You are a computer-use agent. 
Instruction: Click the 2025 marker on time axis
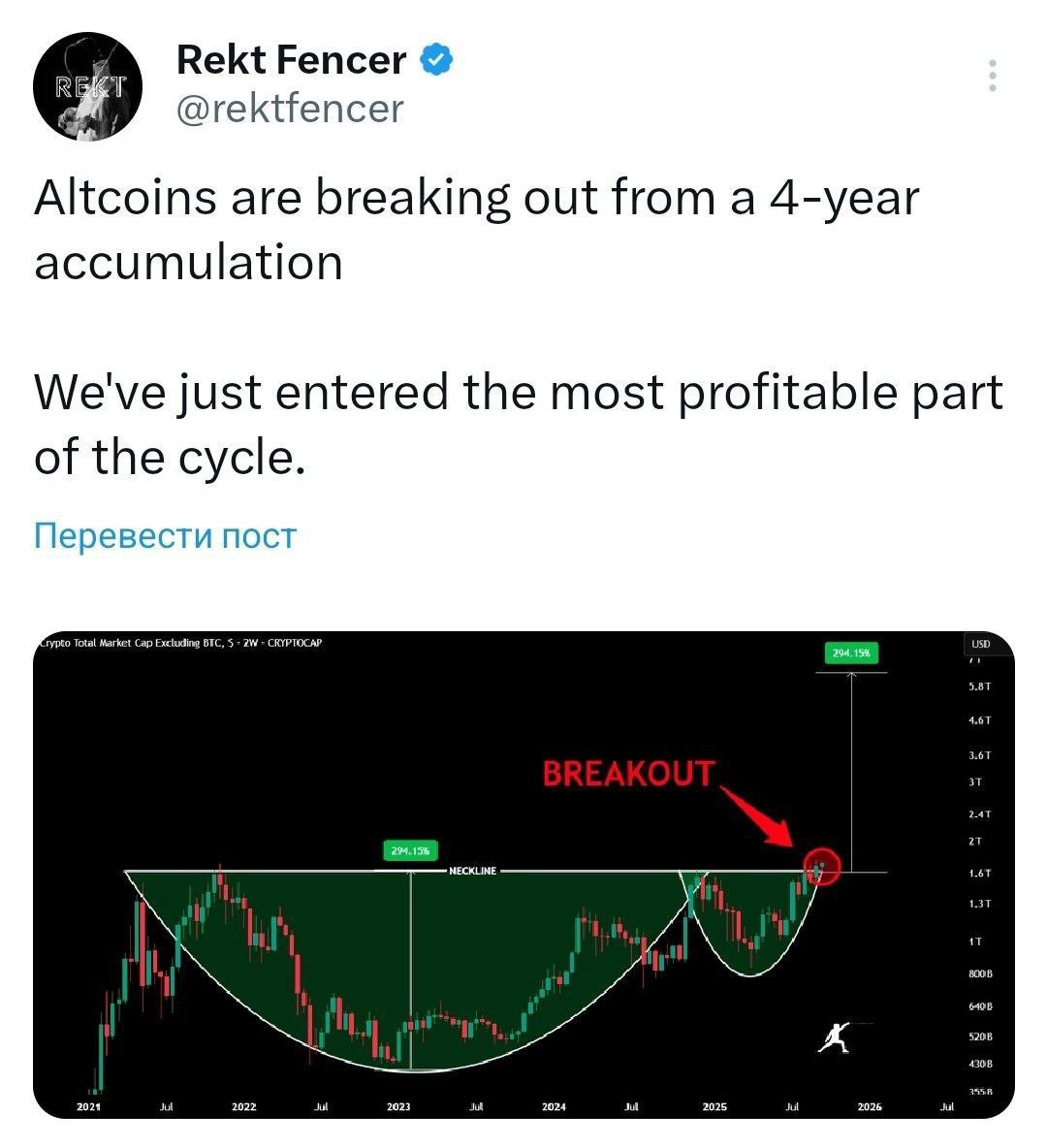coord(714,1106)
